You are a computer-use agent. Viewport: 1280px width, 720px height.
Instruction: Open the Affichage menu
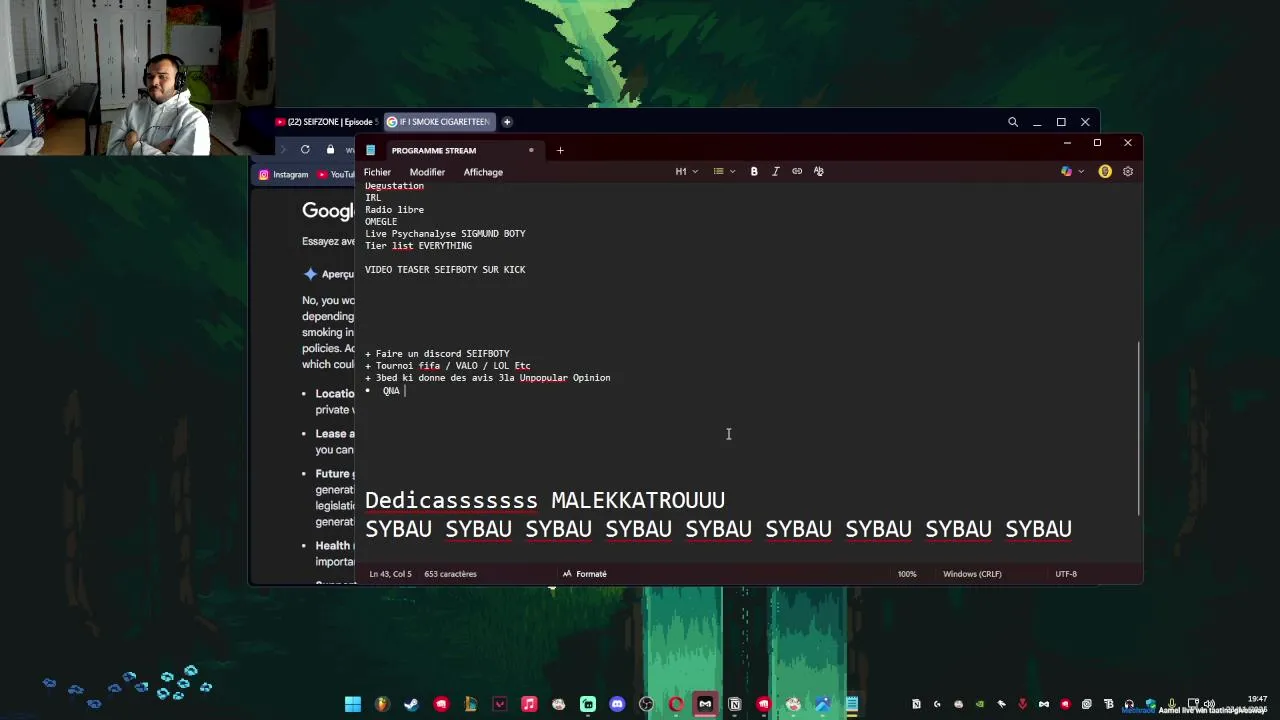click(483, 172)
